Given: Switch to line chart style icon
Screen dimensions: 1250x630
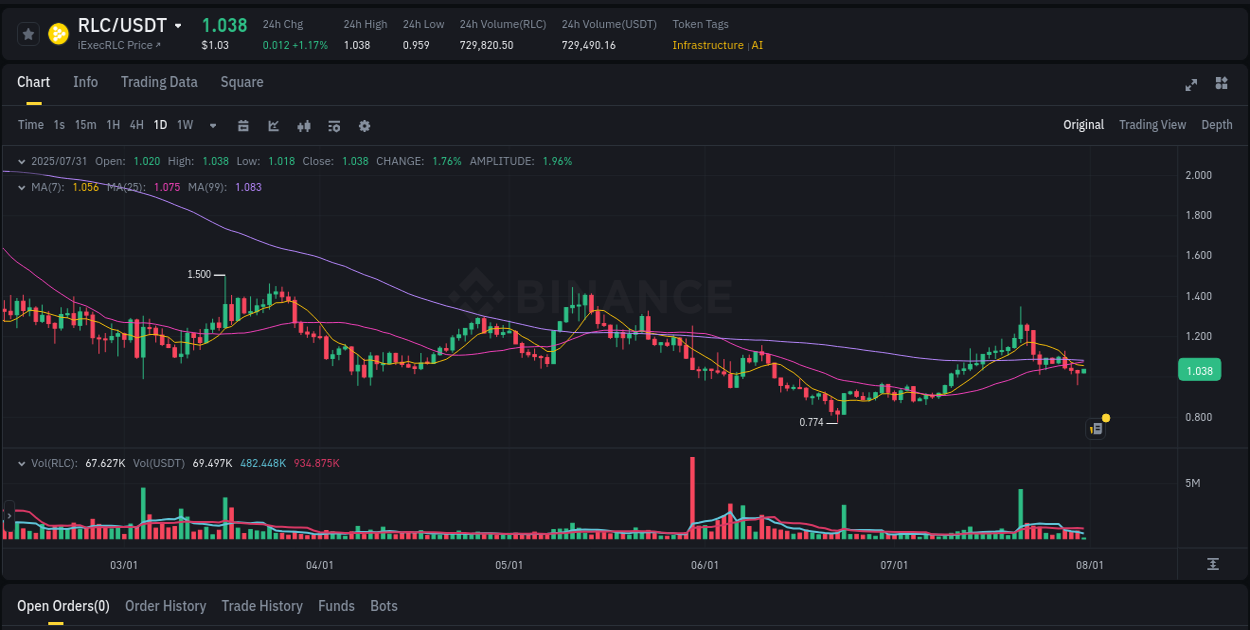Looking at the screenshot, I should [273, 125].
